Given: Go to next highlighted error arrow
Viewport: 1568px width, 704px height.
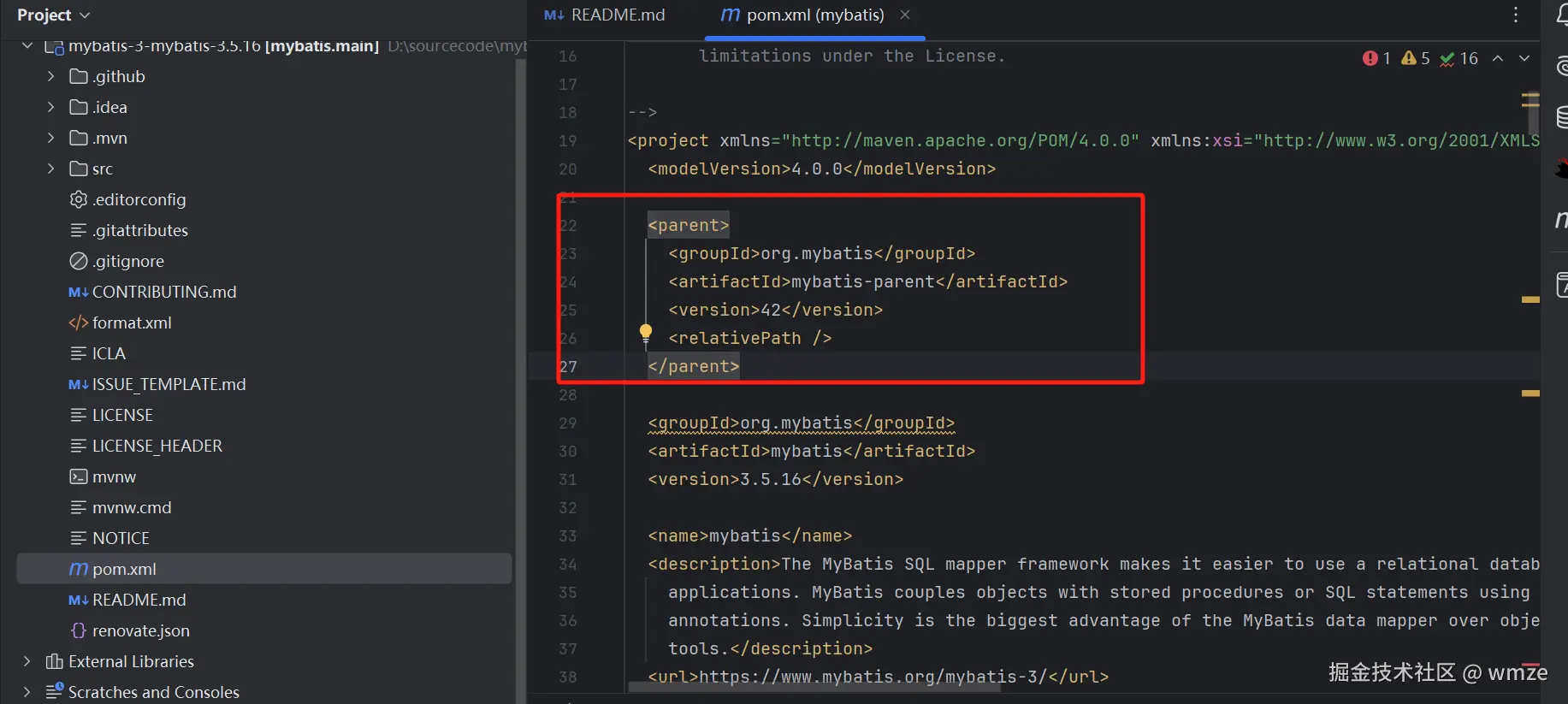Looking at the screenshot, I should [1524, 58].
